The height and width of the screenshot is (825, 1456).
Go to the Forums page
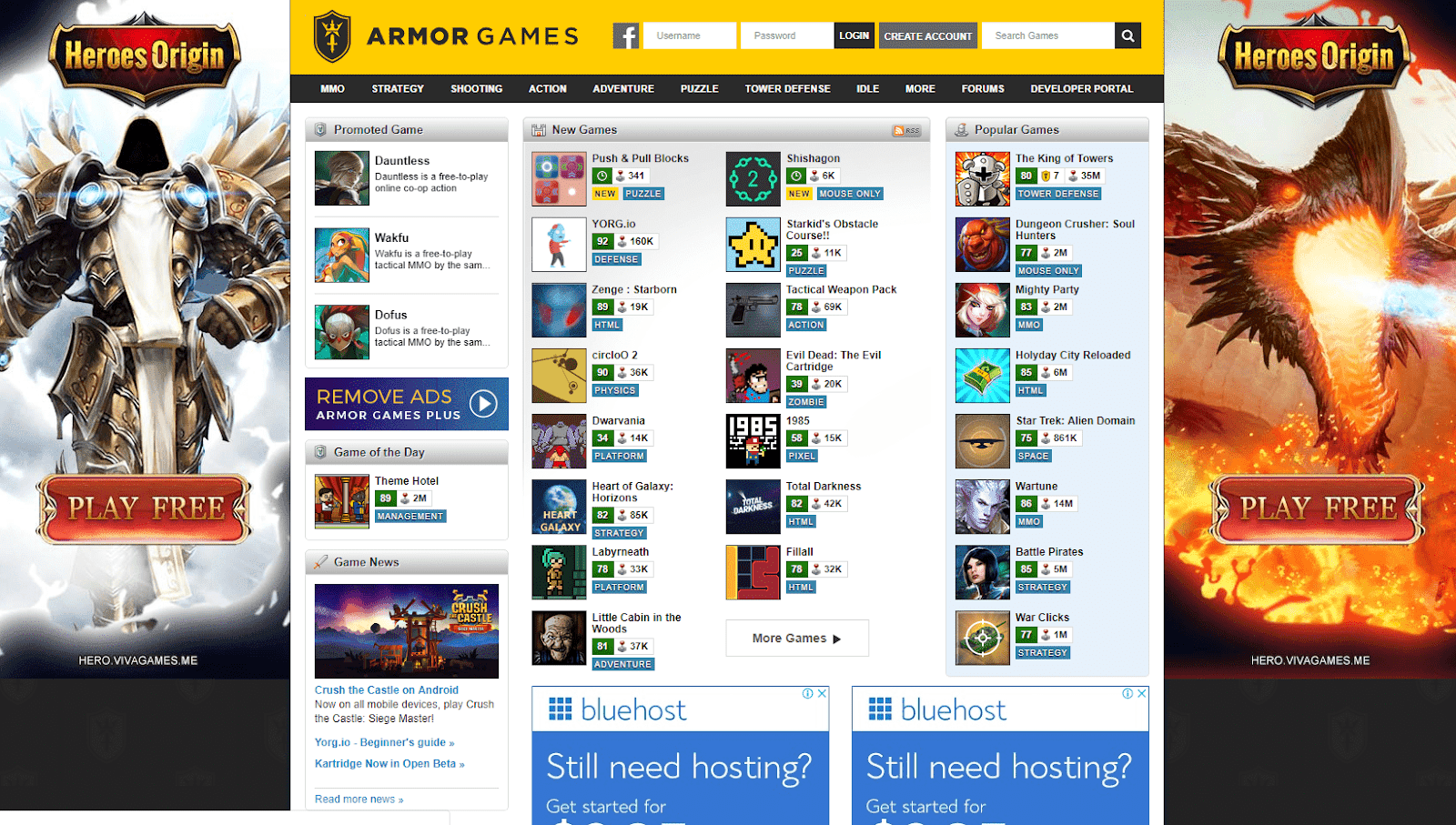click(x=983, y=89)
